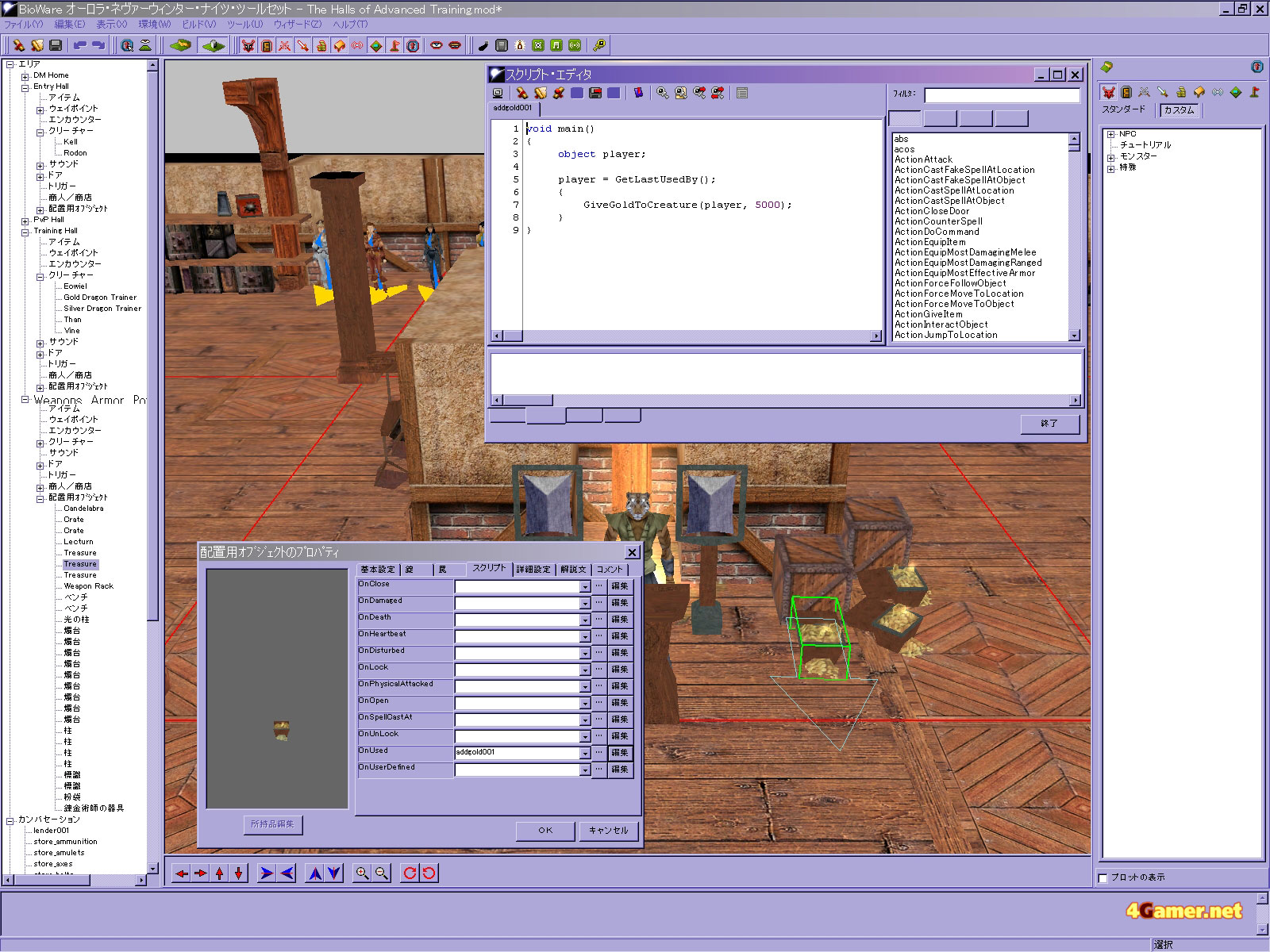Click the code editor horizontal scrollbar

(687, 336)
